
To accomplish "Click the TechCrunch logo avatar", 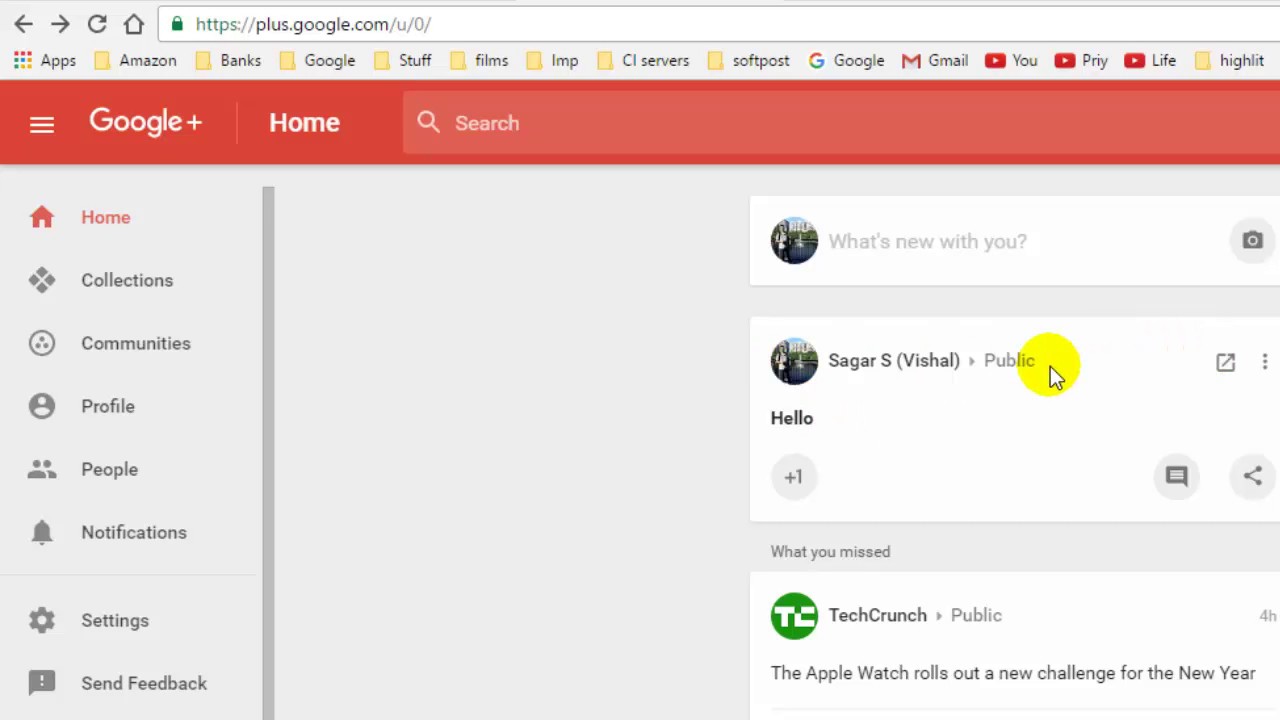I will [794, 616].
